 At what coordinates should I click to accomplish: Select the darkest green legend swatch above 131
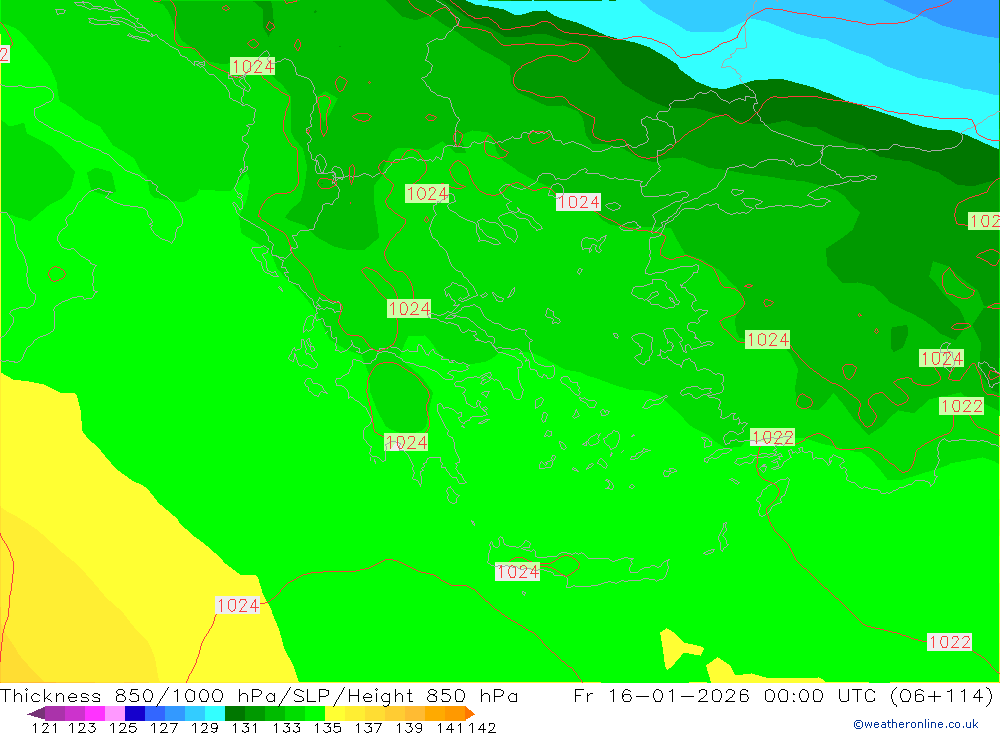[235, 713]
